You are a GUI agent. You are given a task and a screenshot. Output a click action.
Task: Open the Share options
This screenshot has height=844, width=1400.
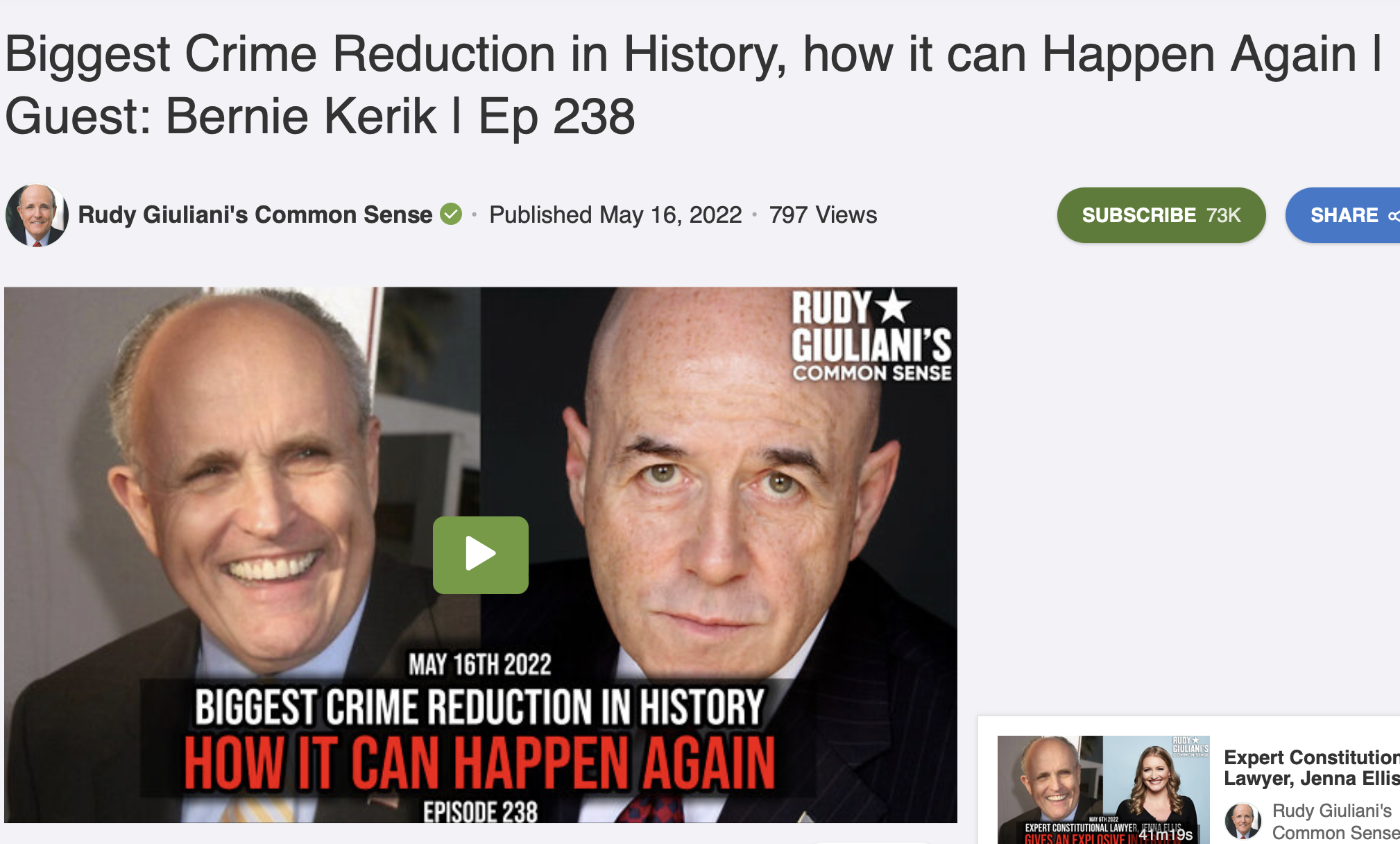click(1343, 215)
